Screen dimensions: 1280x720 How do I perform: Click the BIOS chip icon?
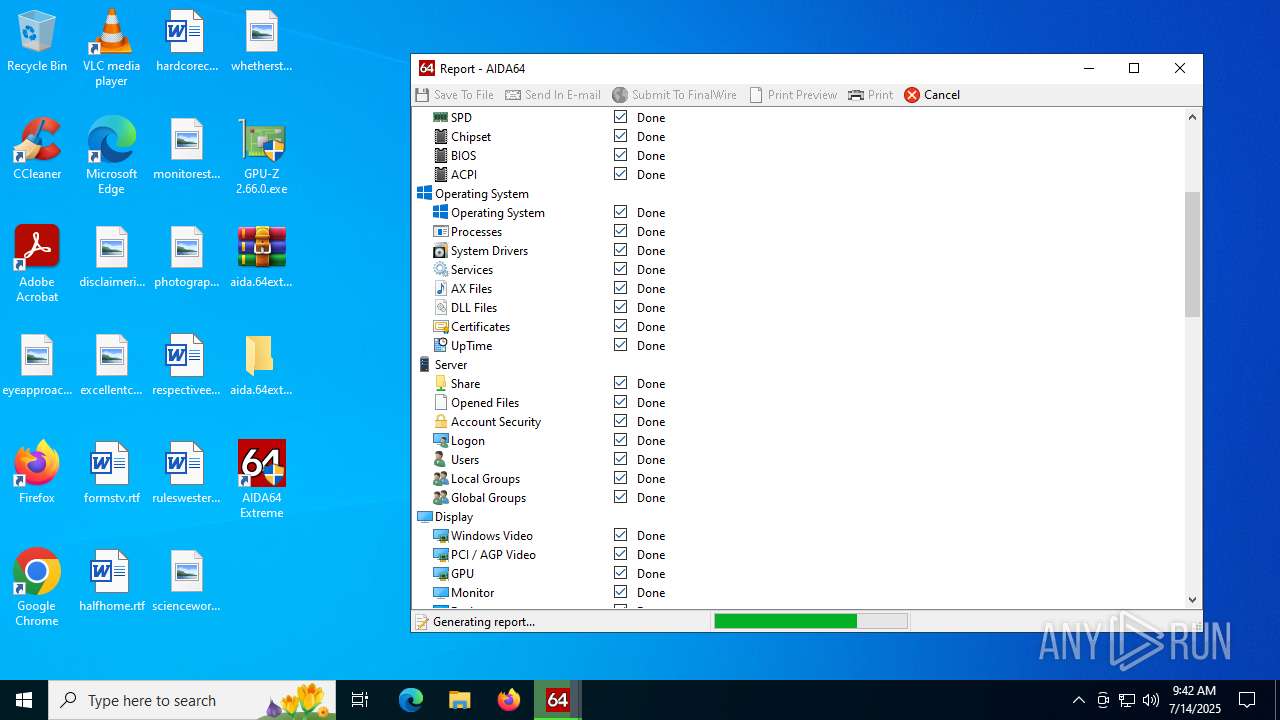(x=440, y=155)
